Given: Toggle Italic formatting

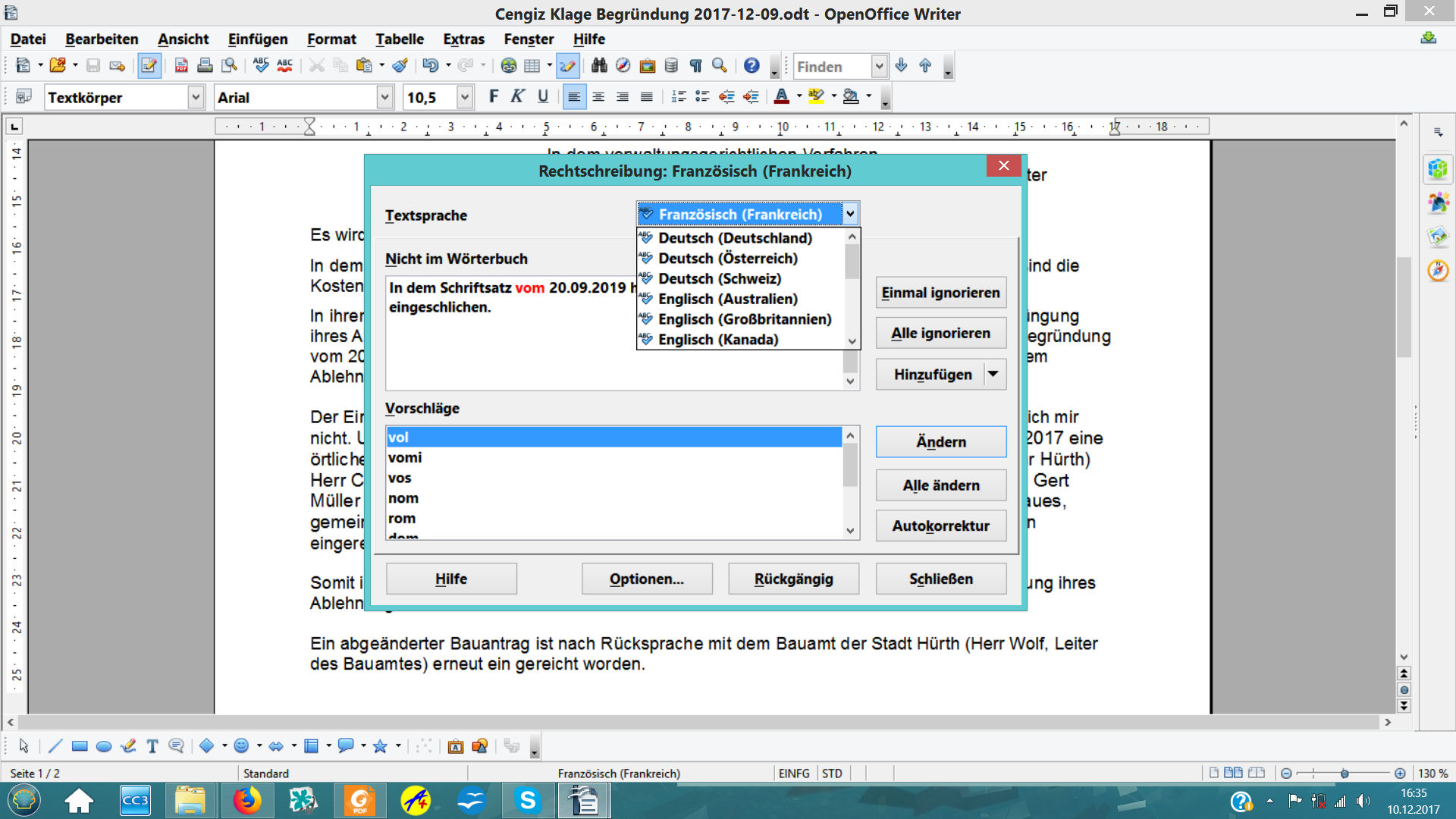Looking at the screenshot, I should [x=518, y=96].
